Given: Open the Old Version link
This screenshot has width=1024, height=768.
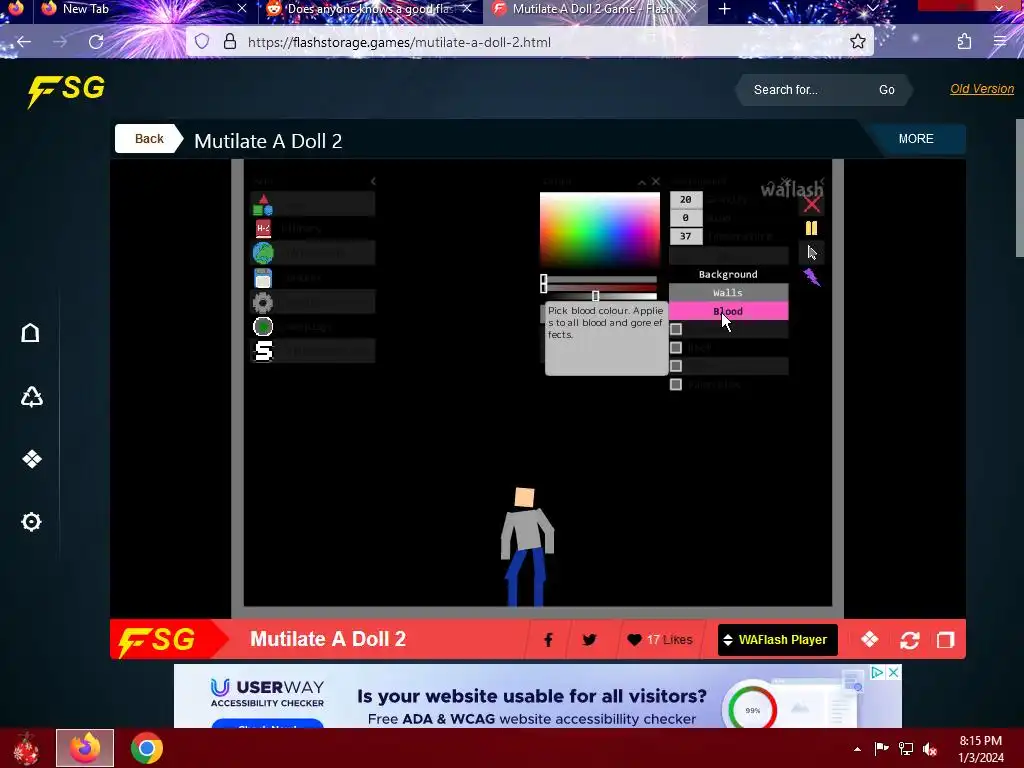Looking at the screenshot, I should tap(982, 89).
